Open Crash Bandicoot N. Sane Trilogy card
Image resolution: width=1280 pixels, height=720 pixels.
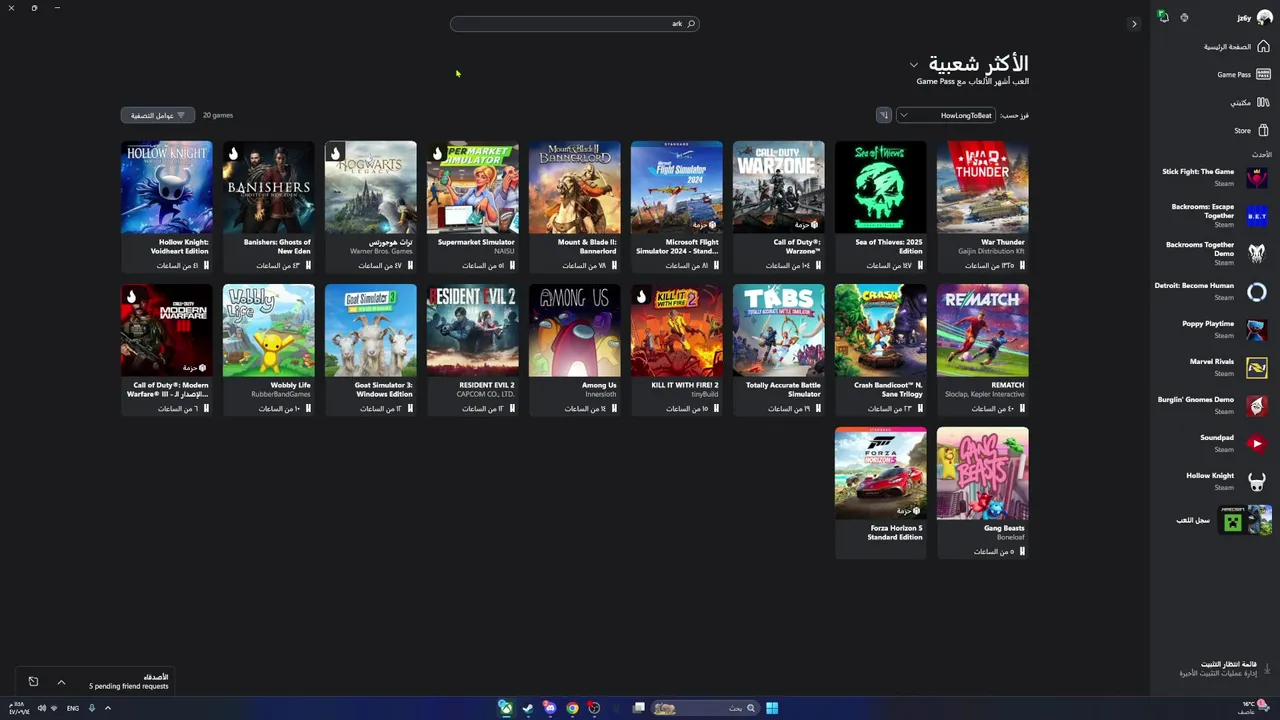[x=880, y=349]
